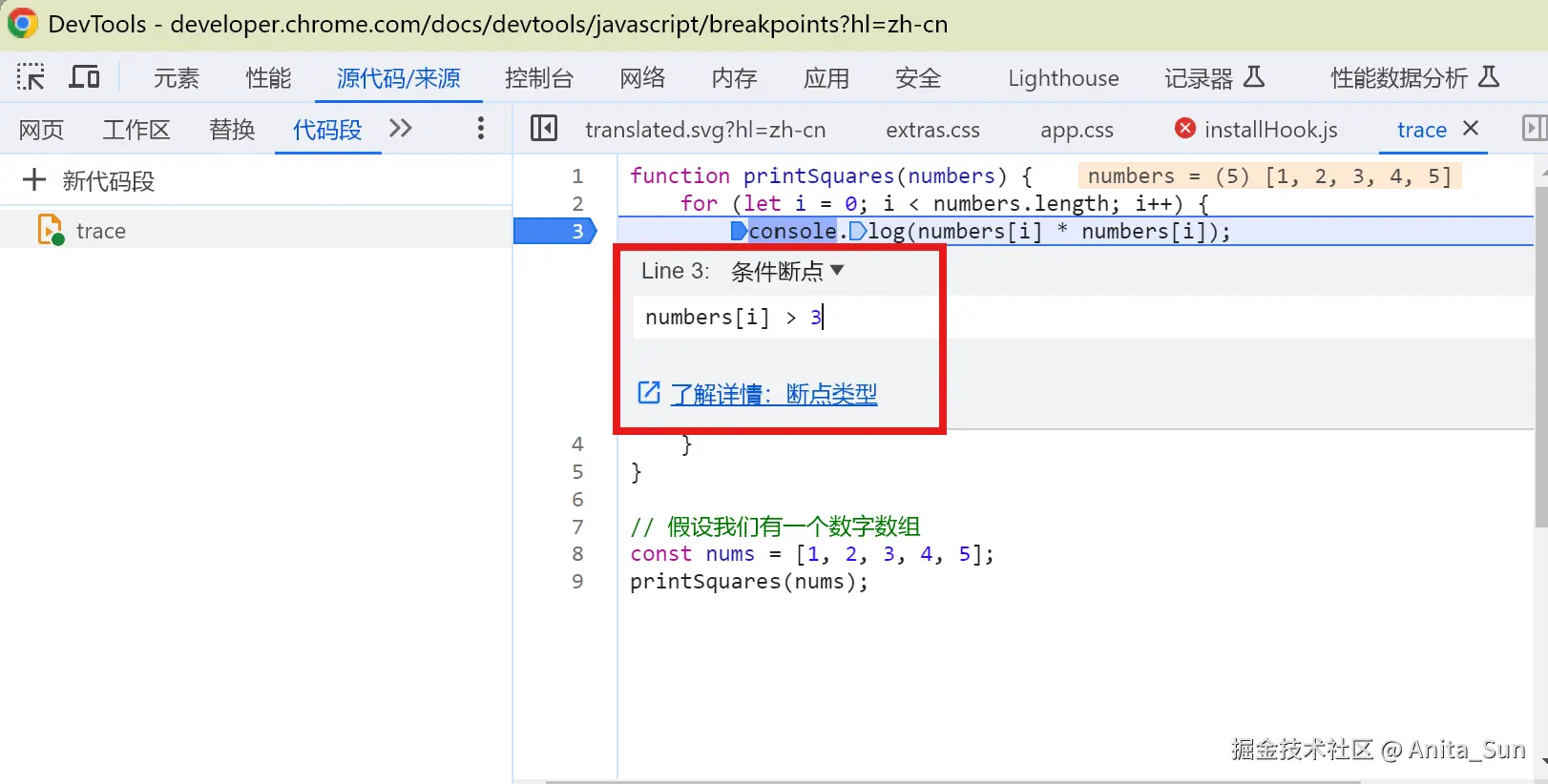This screenshot has width=1548, height=784.
Task: Click the comment 假设我们有一个数字数组
Action: [x=775, y=526]
